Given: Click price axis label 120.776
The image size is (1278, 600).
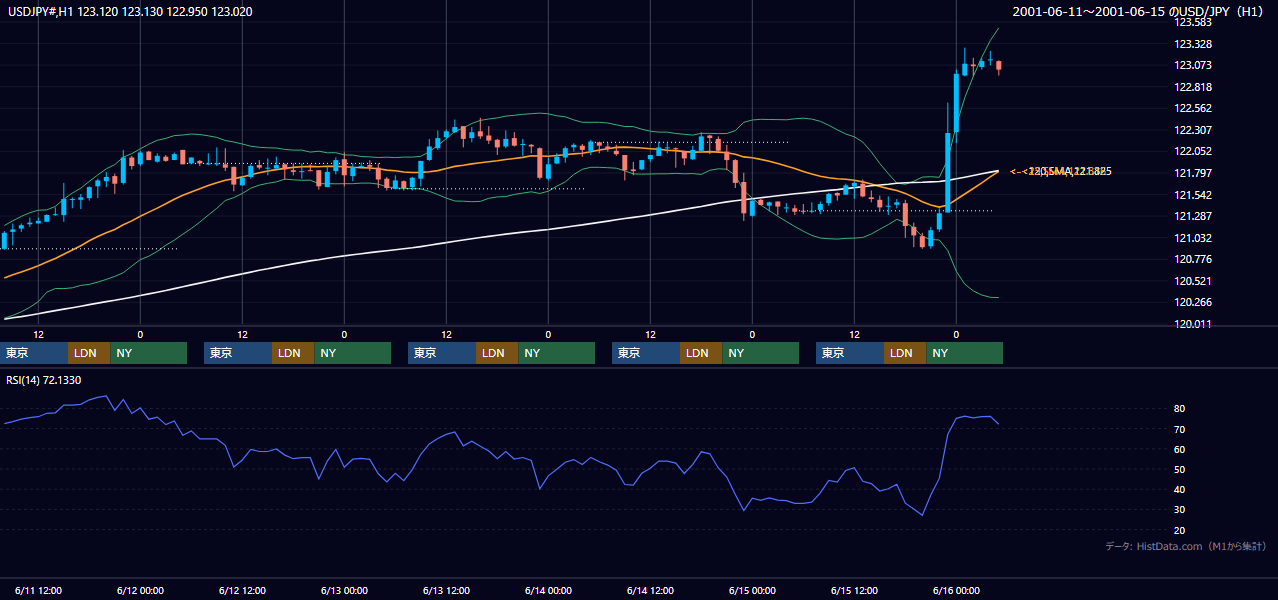Looking at the screenshot, I should [x=1193, y=259].
